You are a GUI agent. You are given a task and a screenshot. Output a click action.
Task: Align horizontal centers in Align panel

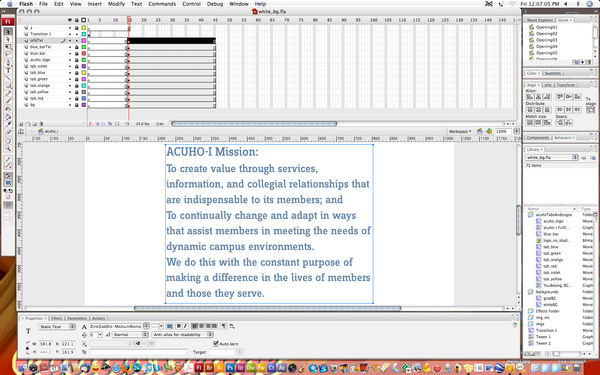pos(538,97)
